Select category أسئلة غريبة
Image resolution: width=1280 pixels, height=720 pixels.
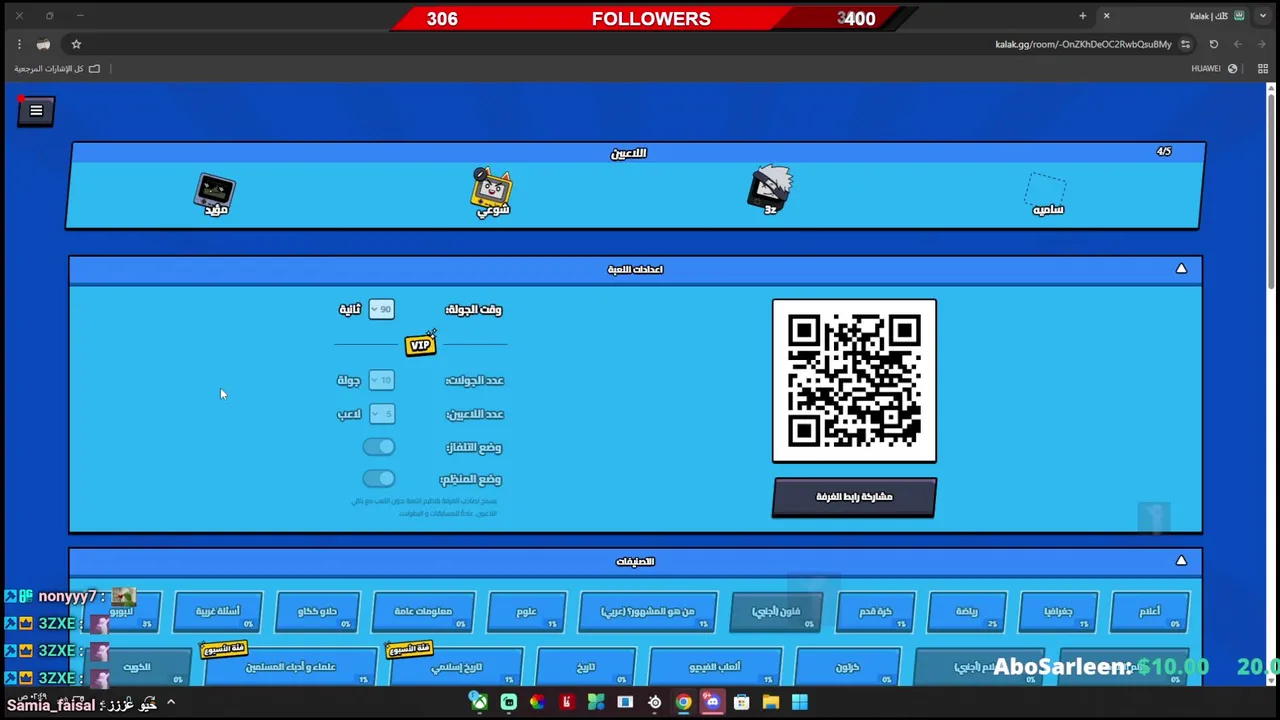click(x=217, y=612)
